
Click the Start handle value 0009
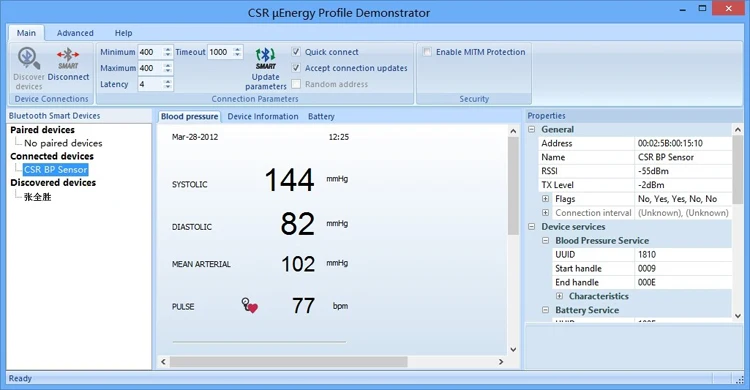[x=647, y=268]
